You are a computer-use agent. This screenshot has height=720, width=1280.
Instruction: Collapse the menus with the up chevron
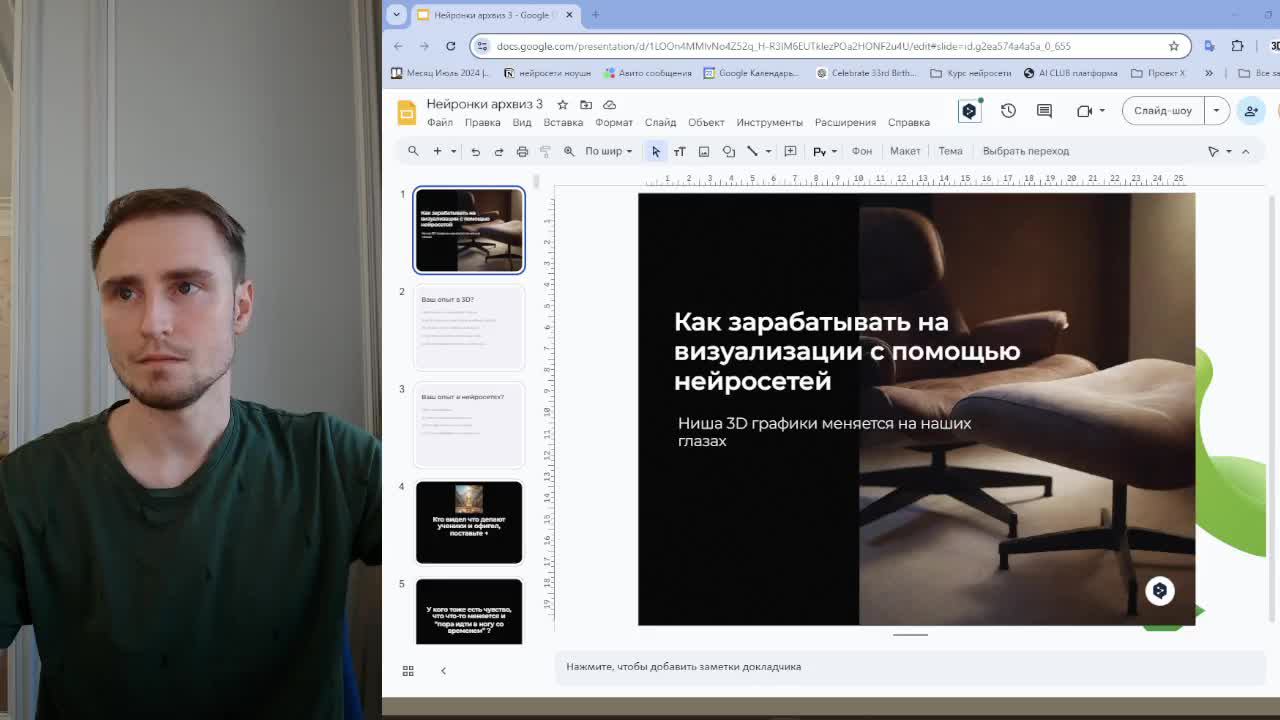(1245, 151)
